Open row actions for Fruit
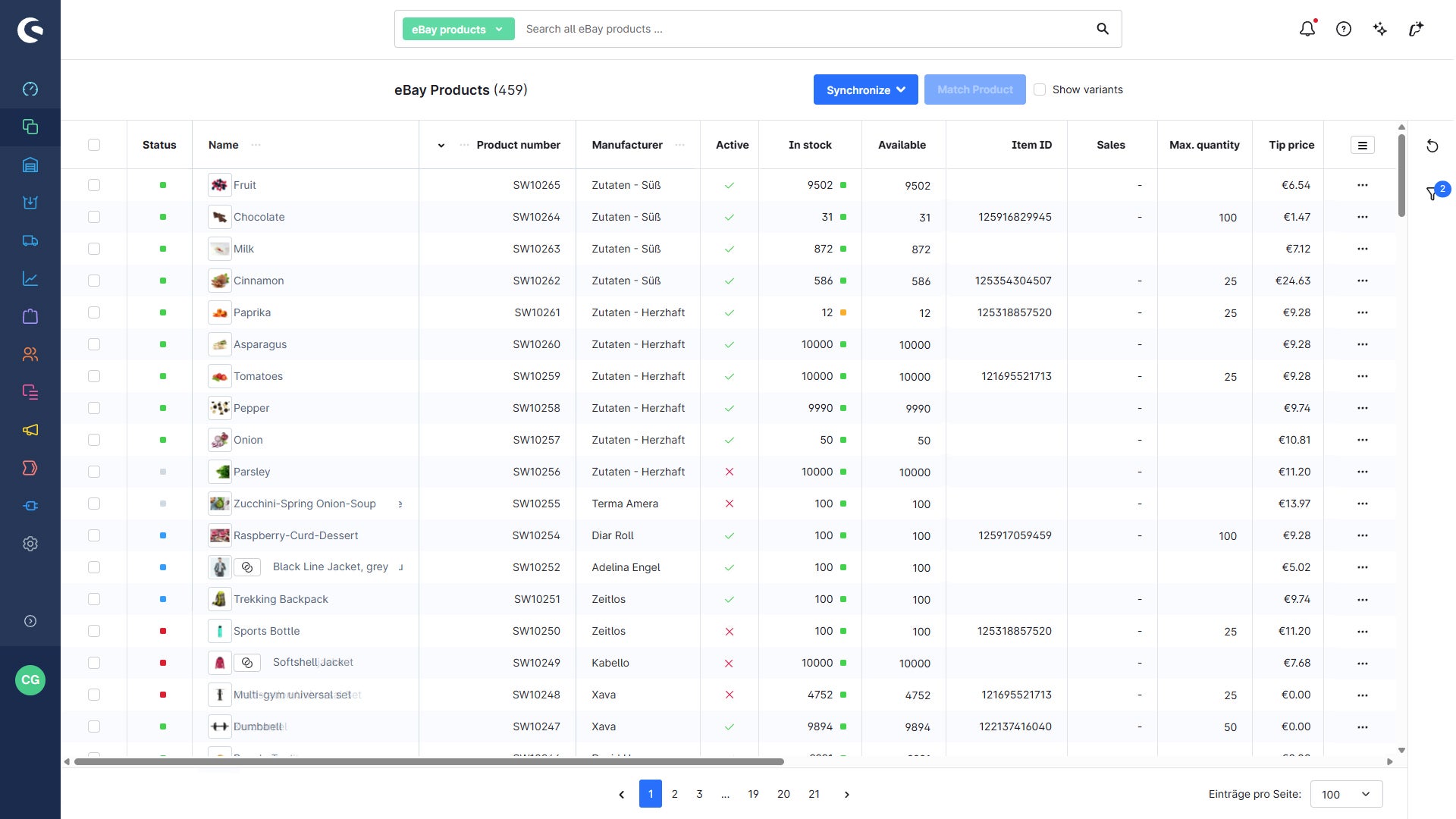 click(1363, 185)
